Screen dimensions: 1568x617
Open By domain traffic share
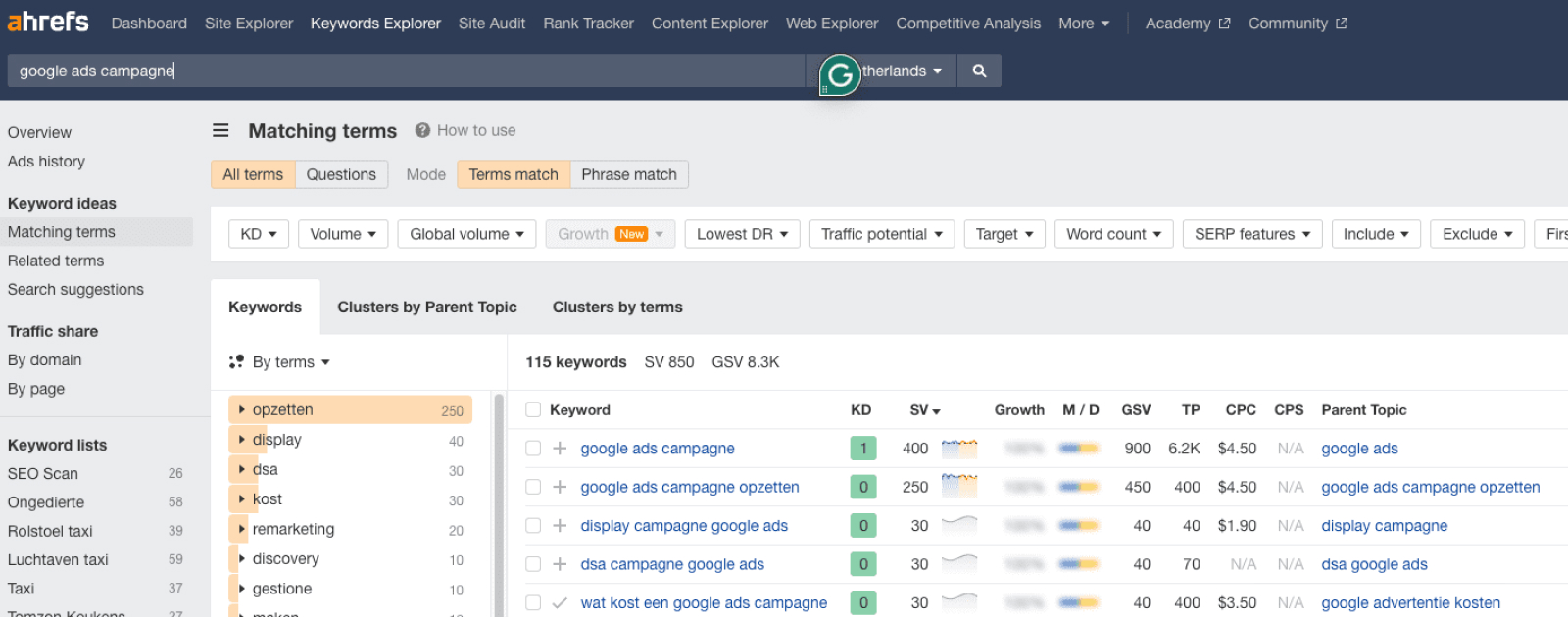click(x=45, y=359)
